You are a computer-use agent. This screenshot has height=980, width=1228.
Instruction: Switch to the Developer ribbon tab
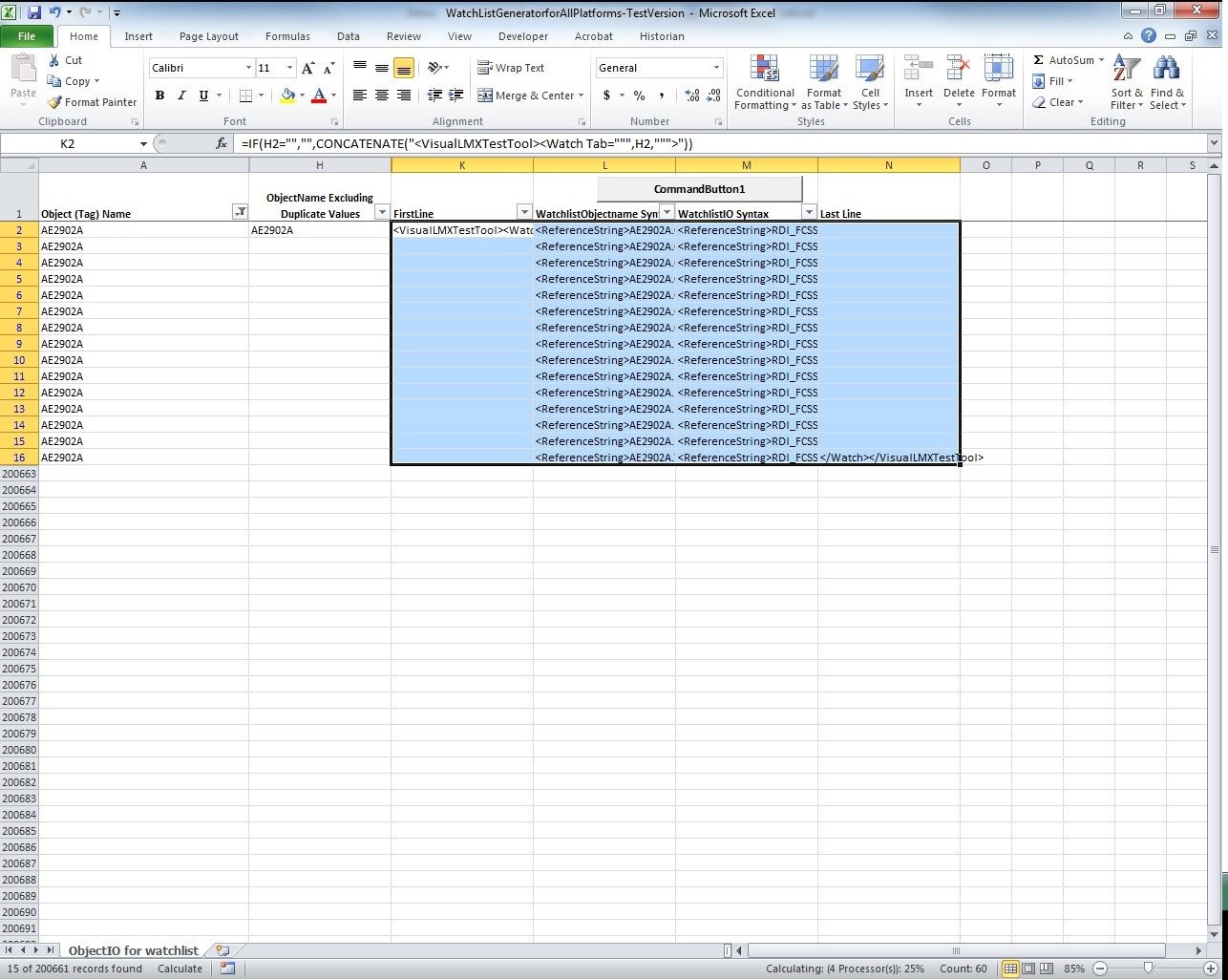(x=522, y=36)
